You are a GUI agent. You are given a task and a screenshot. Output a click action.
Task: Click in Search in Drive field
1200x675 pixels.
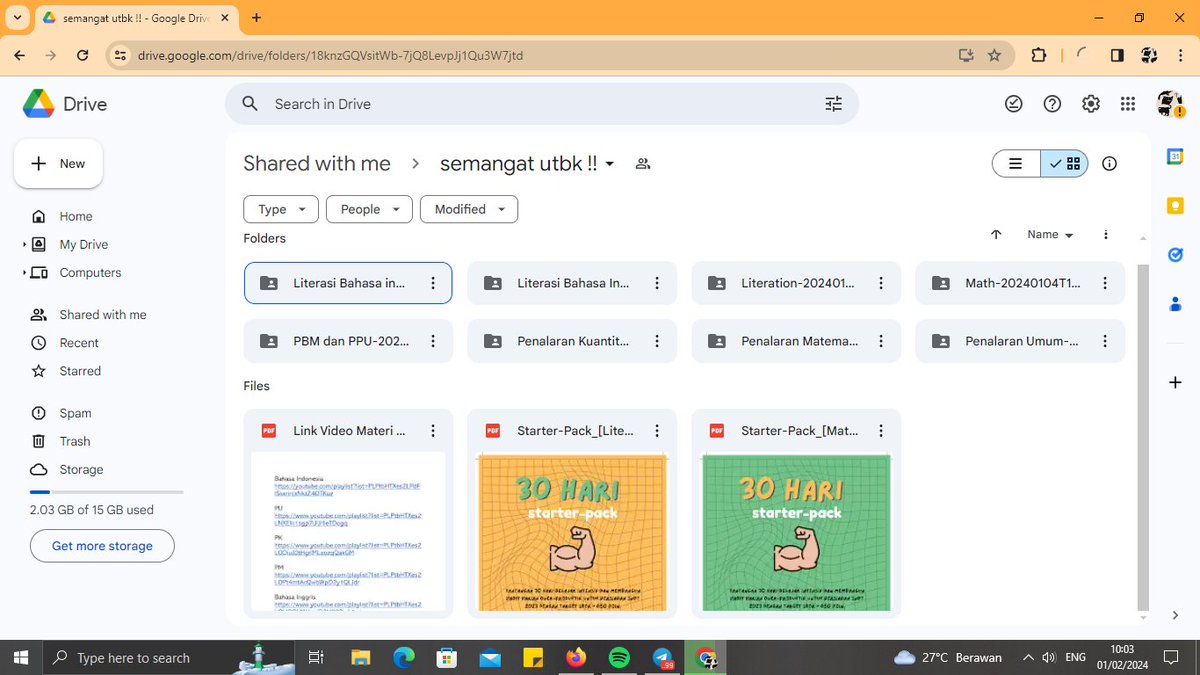click(541, 104)
